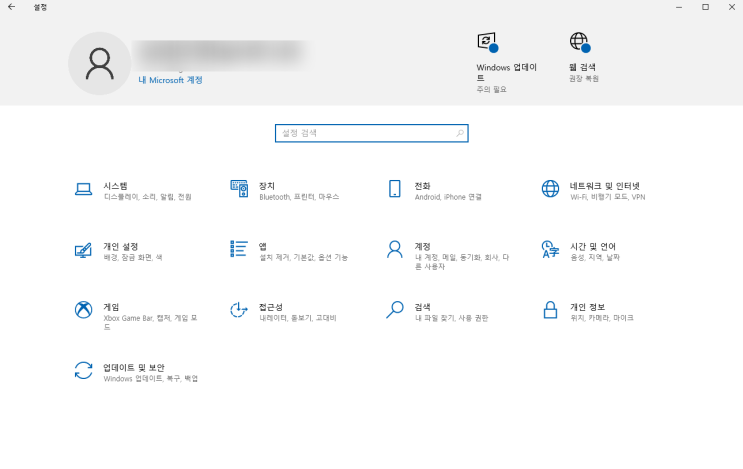Click the magnifier icon in search box

pyautogui.click(x=460, y=133)
